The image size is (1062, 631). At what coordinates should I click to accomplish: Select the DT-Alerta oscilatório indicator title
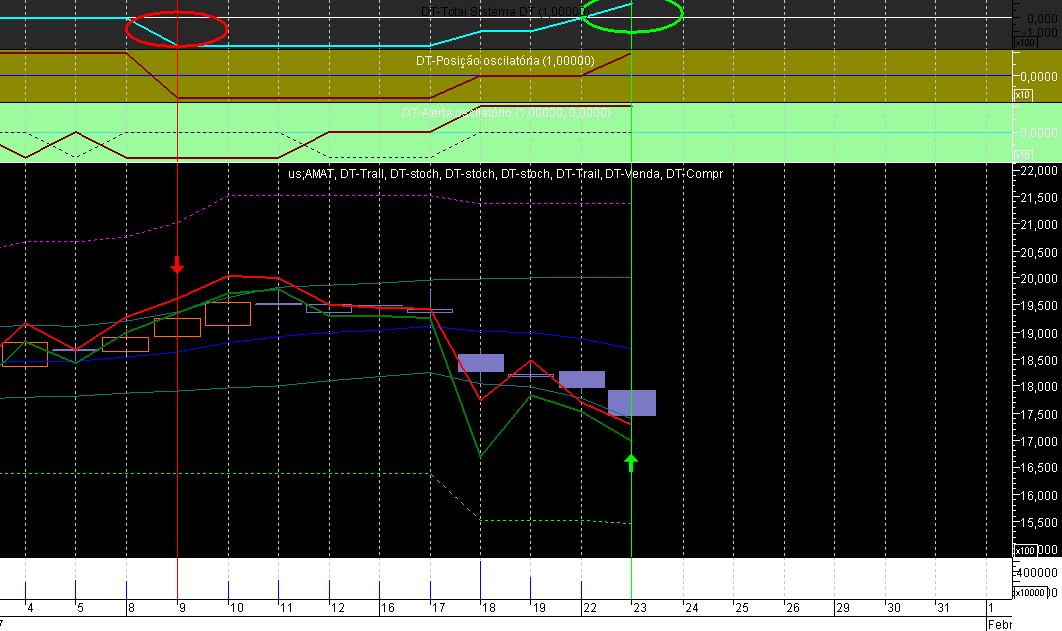[x=506, y=112]
